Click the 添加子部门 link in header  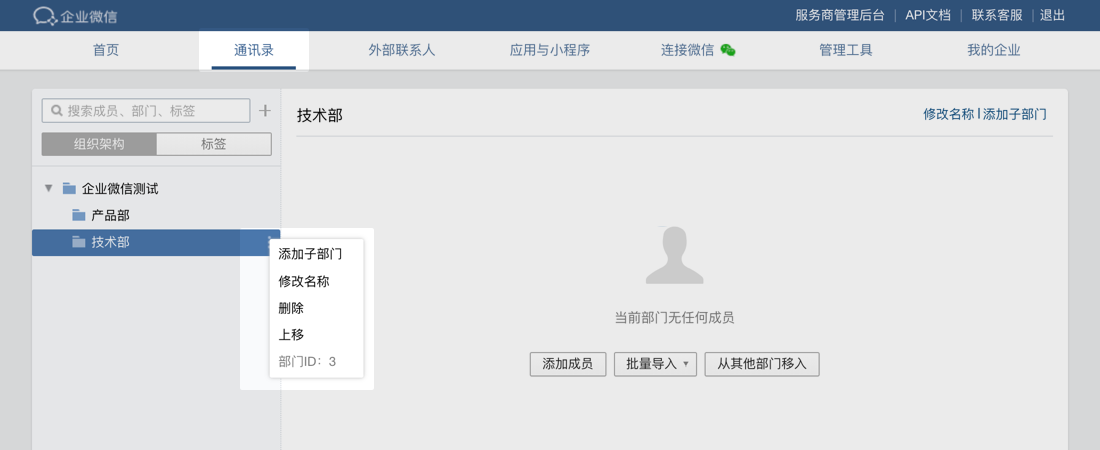tap(1014, 114)
